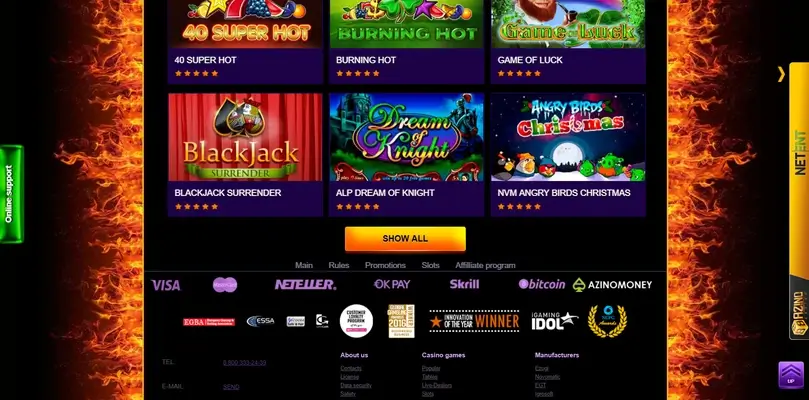Click the Neteller payment logo
Viewport: 809px width, 400px height.
(305, 284)
